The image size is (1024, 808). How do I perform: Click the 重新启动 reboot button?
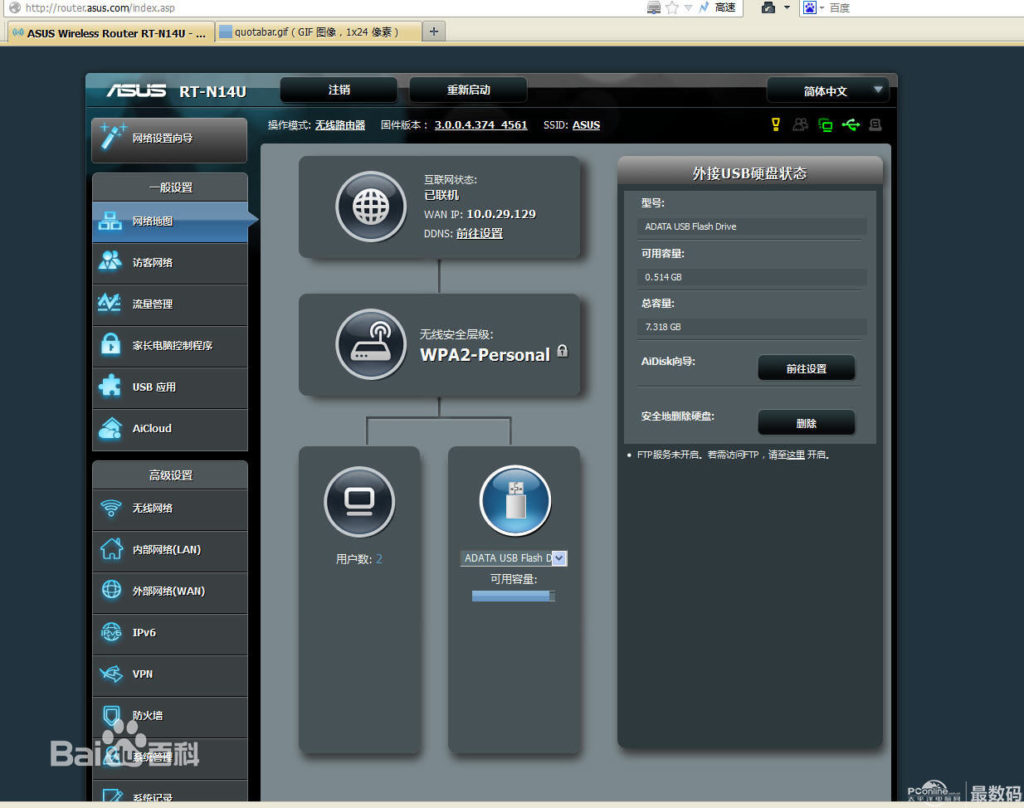pos(468,89)
